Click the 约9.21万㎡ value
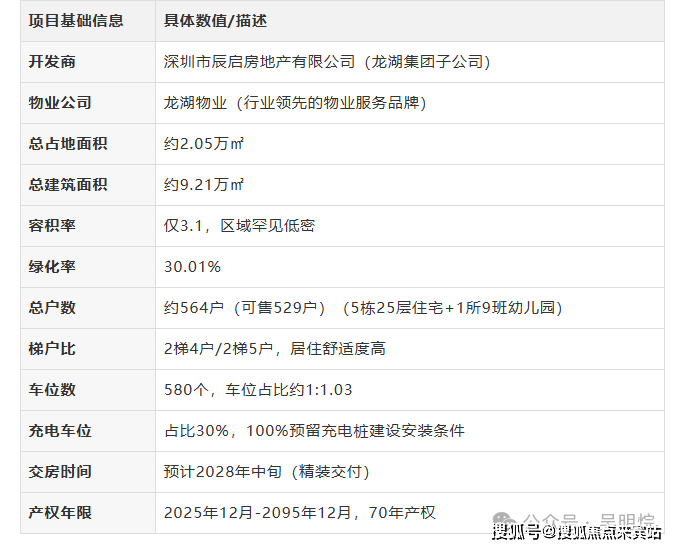This screenshot has width=676, height=549. tap(204, 185)
